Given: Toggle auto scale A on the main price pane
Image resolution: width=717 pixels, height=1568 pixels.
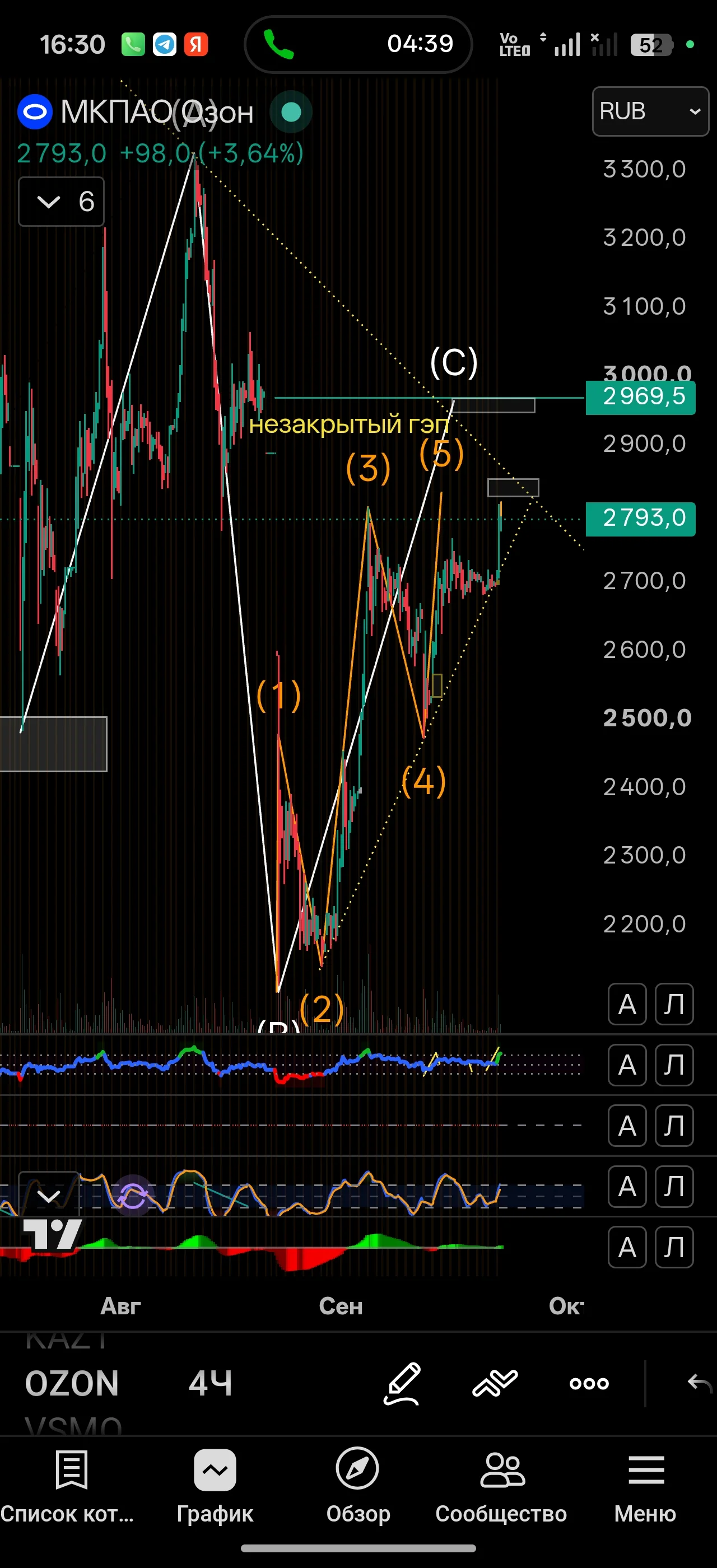Looking at the screenshot, I should tap(627, 1004).
